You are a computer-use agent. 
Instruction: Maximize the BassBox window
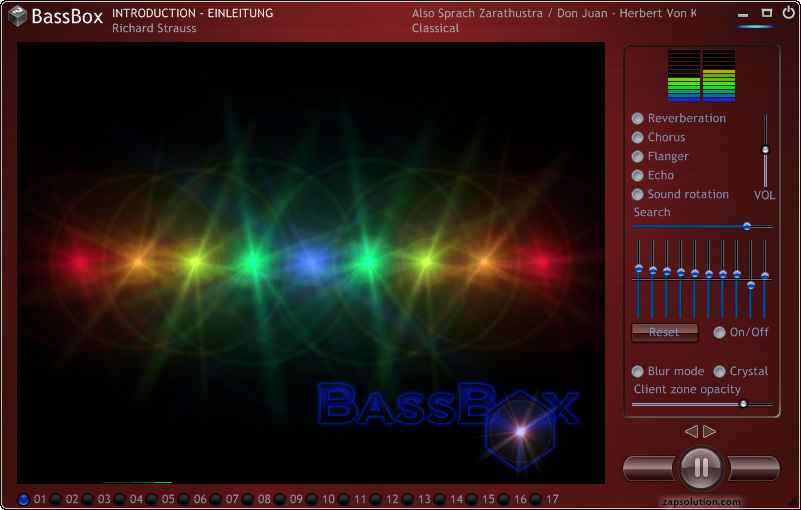(x=766, y=13)
